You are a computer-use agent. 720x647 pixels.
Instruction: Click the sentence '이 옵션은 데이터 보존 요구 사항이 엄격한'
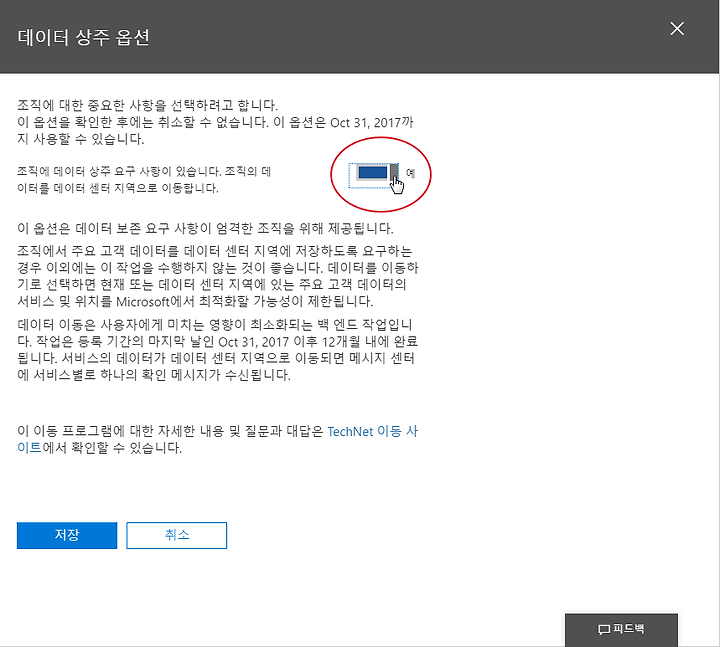click(205, 228)
